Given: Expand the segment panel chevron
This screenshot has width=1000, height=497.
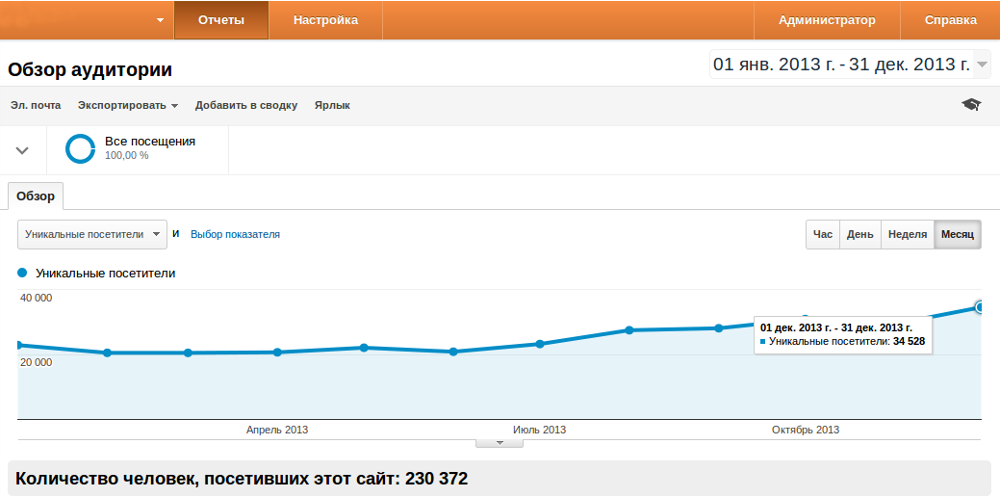Looking at the screenshot, I should [23, 150].
